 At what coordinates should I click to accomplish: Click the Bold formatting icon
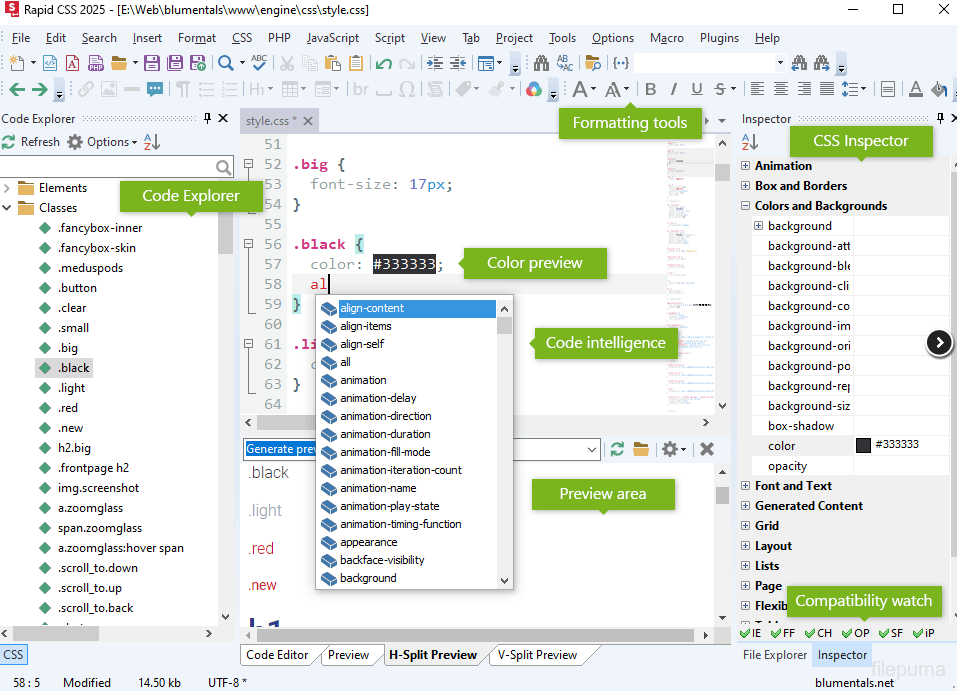click(x=650, y=89)
